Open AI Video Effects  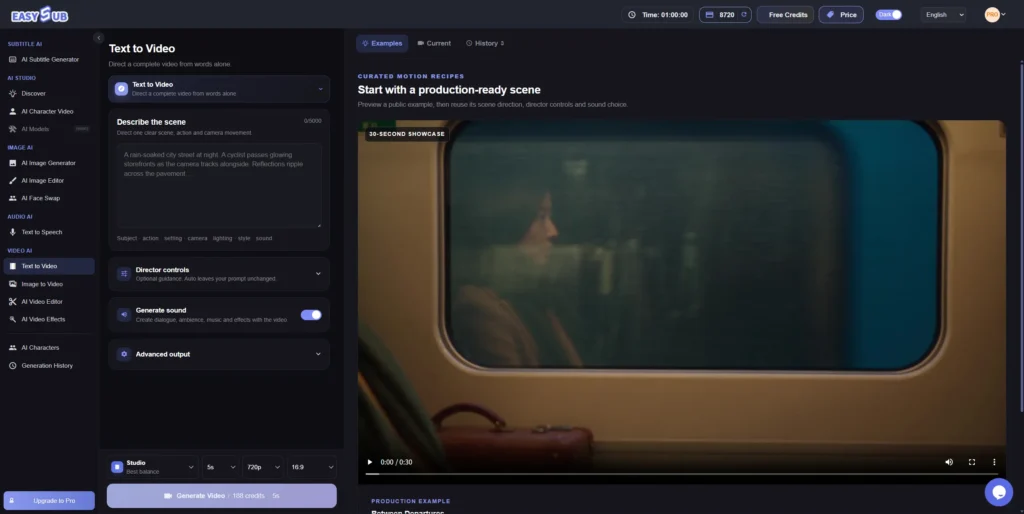49,319
